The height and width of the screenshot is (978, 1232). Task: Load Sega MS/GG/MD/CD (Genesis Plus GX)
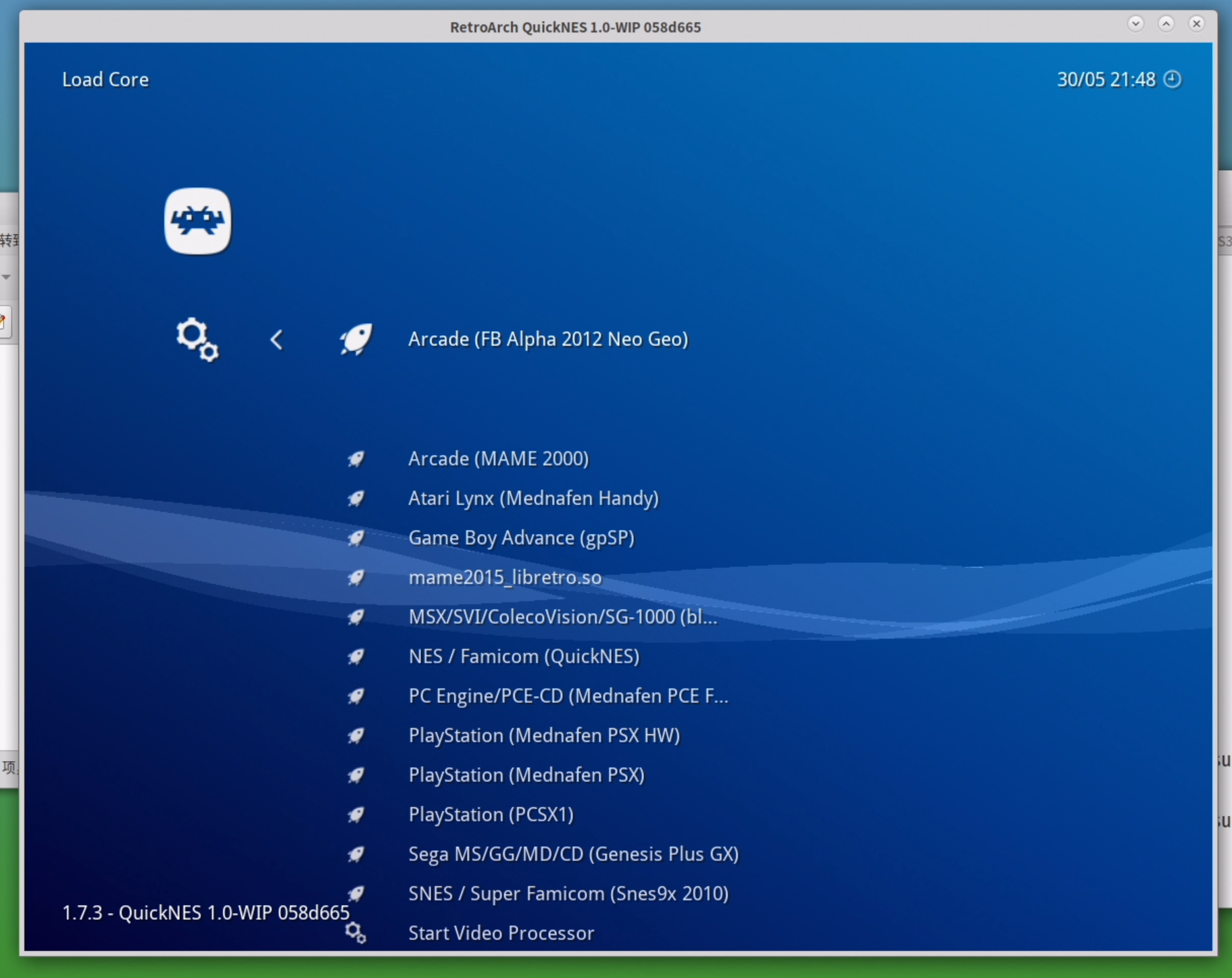click(573, 854)
